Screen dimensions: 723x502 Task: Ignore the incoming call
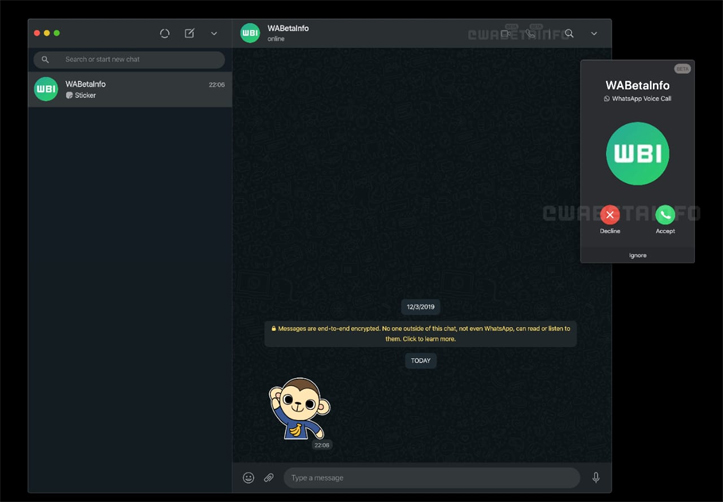(638, 255)
